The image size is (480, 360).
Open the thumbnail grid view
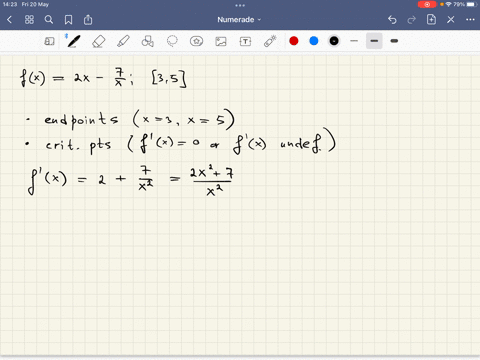coord(29,20)
